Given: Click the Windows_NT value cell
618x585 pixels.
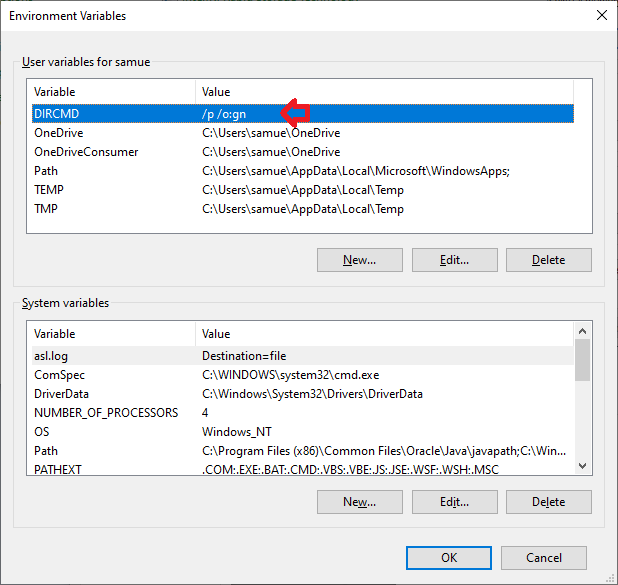Looking at the screenshot, I should point(236,432).
